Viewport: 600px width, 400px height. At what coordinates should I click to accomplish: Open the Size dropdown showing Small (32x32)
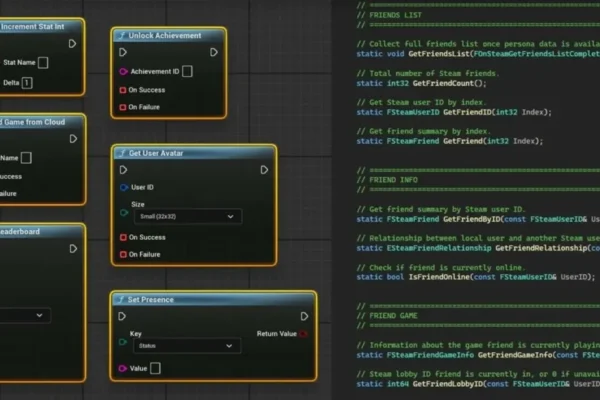188,217
